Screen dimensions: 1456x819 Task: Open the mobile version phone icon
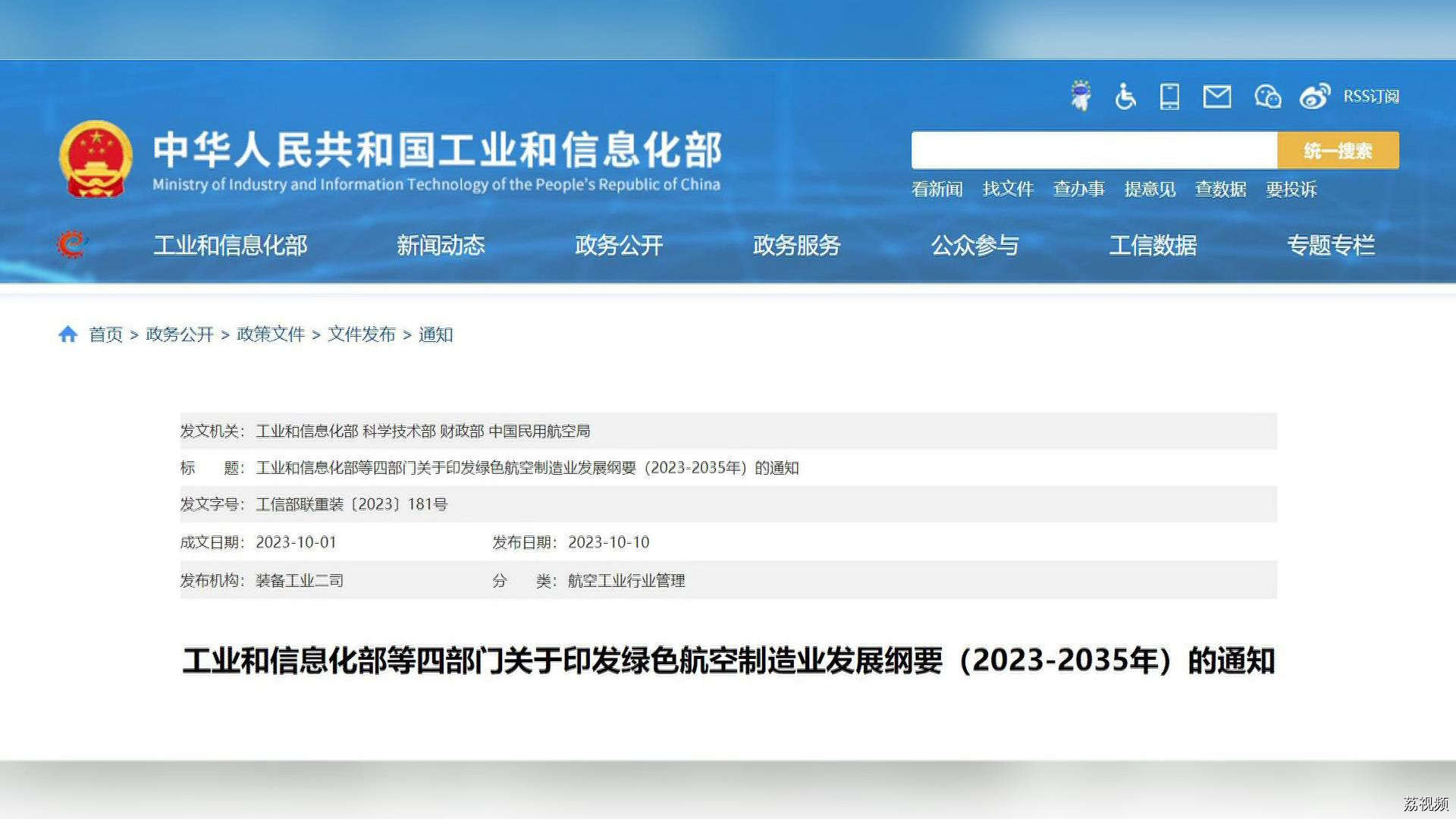[x=1169, y=96]
